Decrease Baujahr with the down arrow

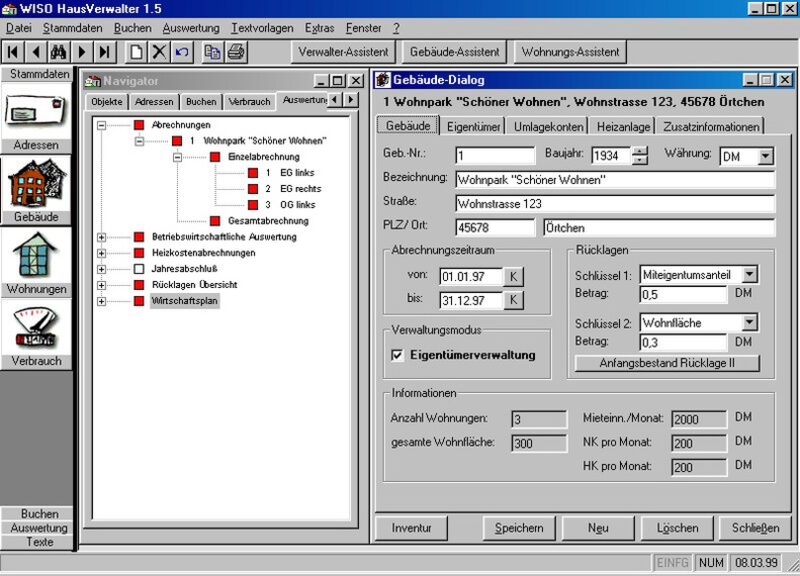pos(640,160)
